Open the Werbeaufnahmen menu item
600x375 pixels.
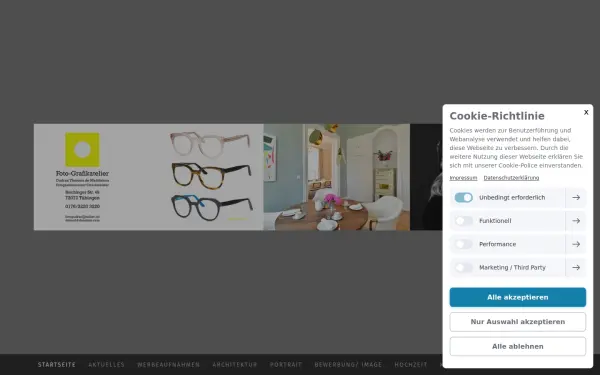tap(168, 365)
